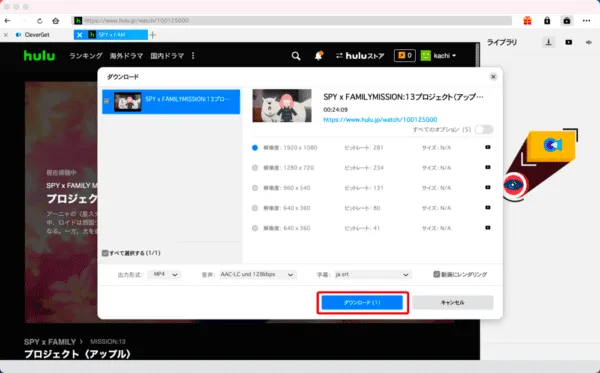Toggle the すべて選択する checkbox

105,253
